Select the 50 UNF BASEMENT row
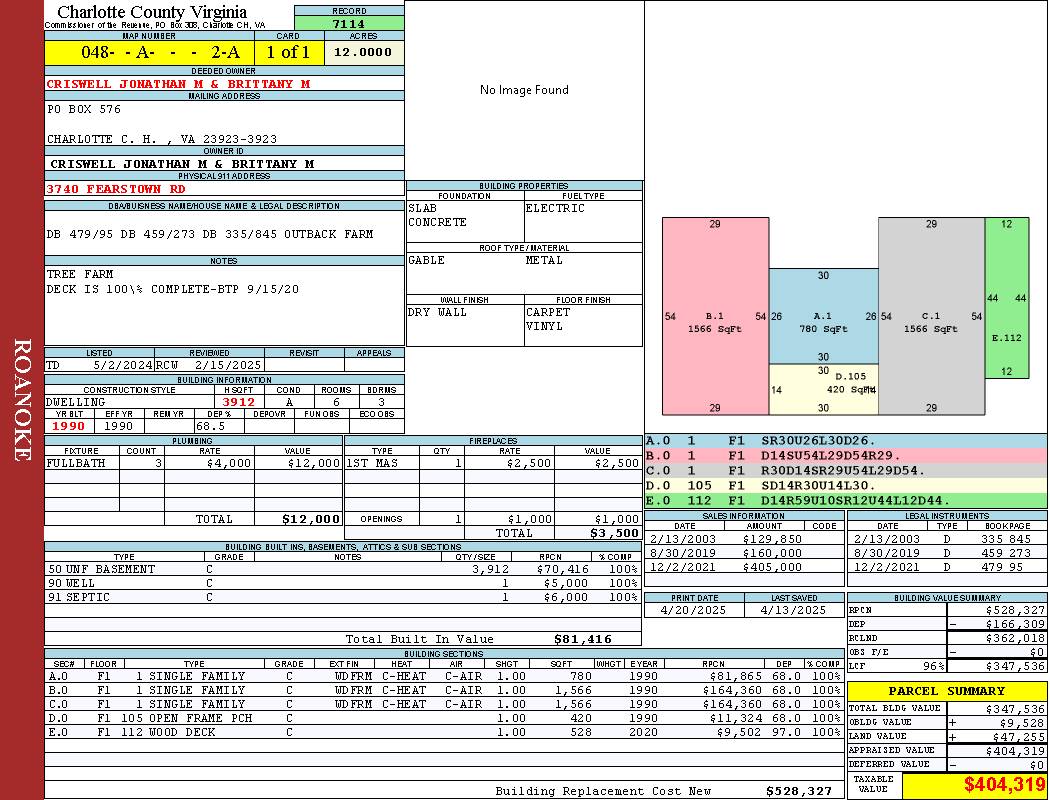This screenshot has width=1050, height=800. (x=343, y=569)
